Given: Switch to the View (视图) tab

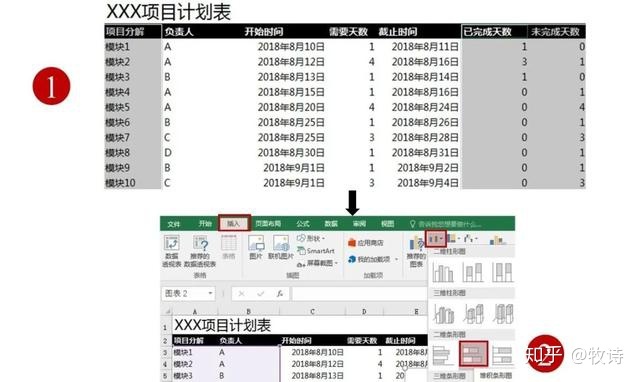Looking at the screenshot, I should coord(387,224).
